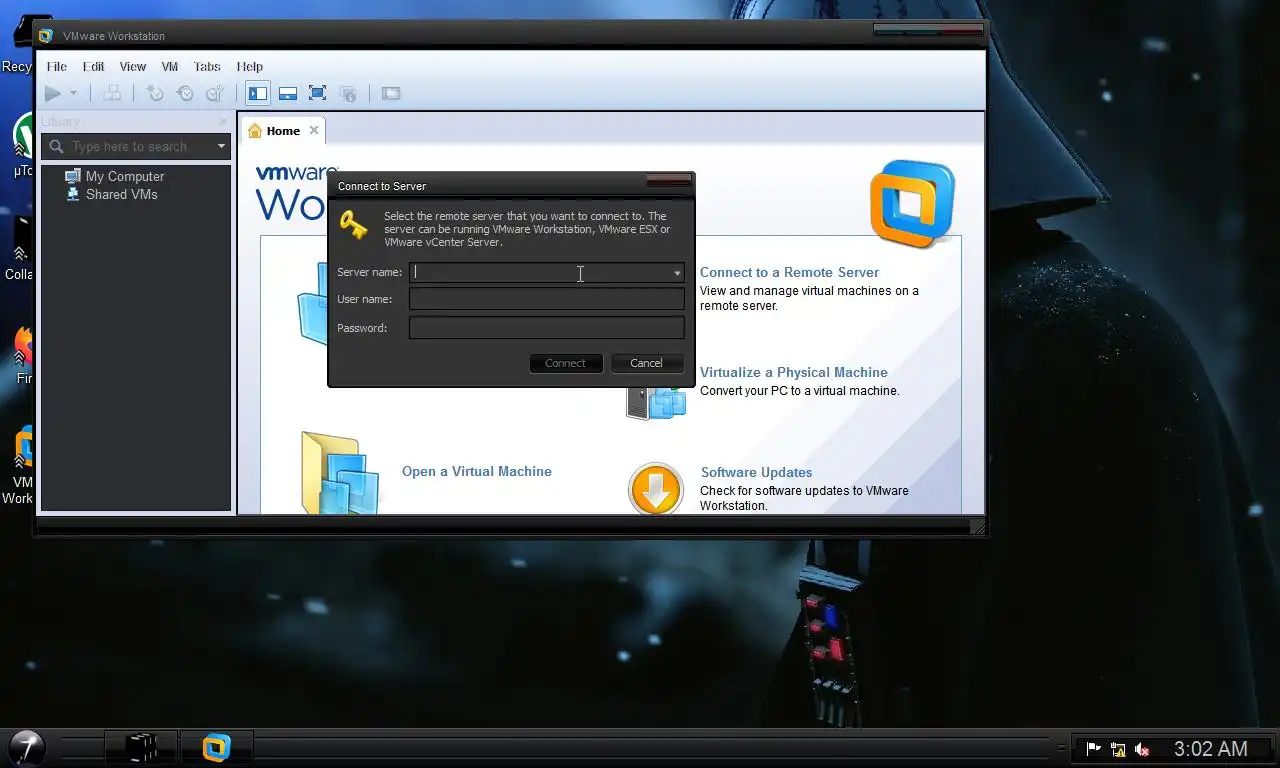
Task: Click the Software Updates orange arrow icon
Action: [655, 489]
